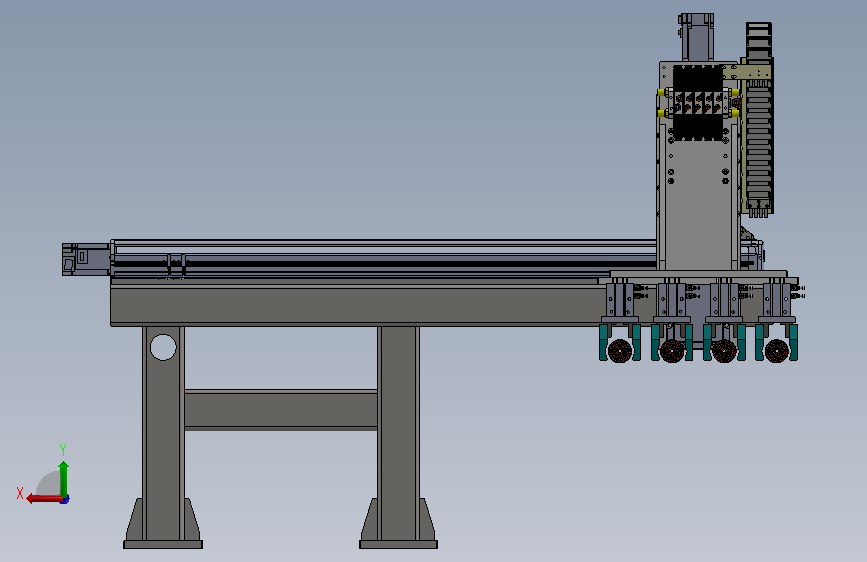The image size is (867, 562).
Task: Select the main horizontal support beam
Action: pyautogui.click(x=354, y=304)
